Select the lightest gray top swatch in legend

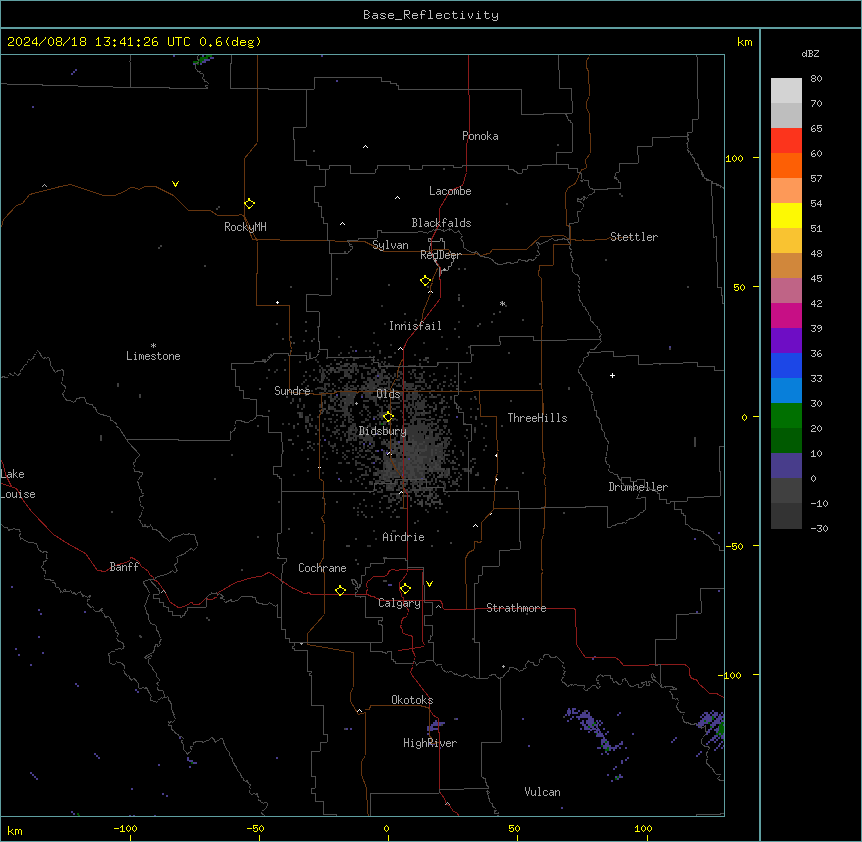786,91
